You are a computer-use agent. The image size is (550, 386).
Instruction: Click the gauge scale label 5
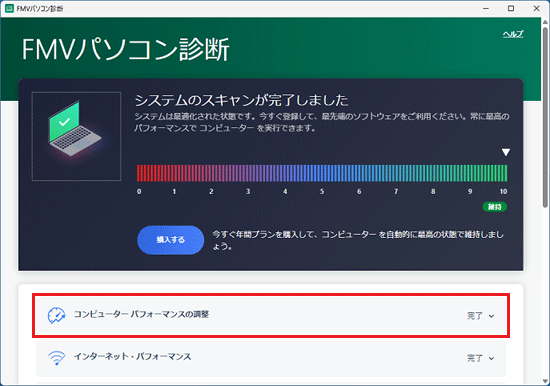coord(322,192)
